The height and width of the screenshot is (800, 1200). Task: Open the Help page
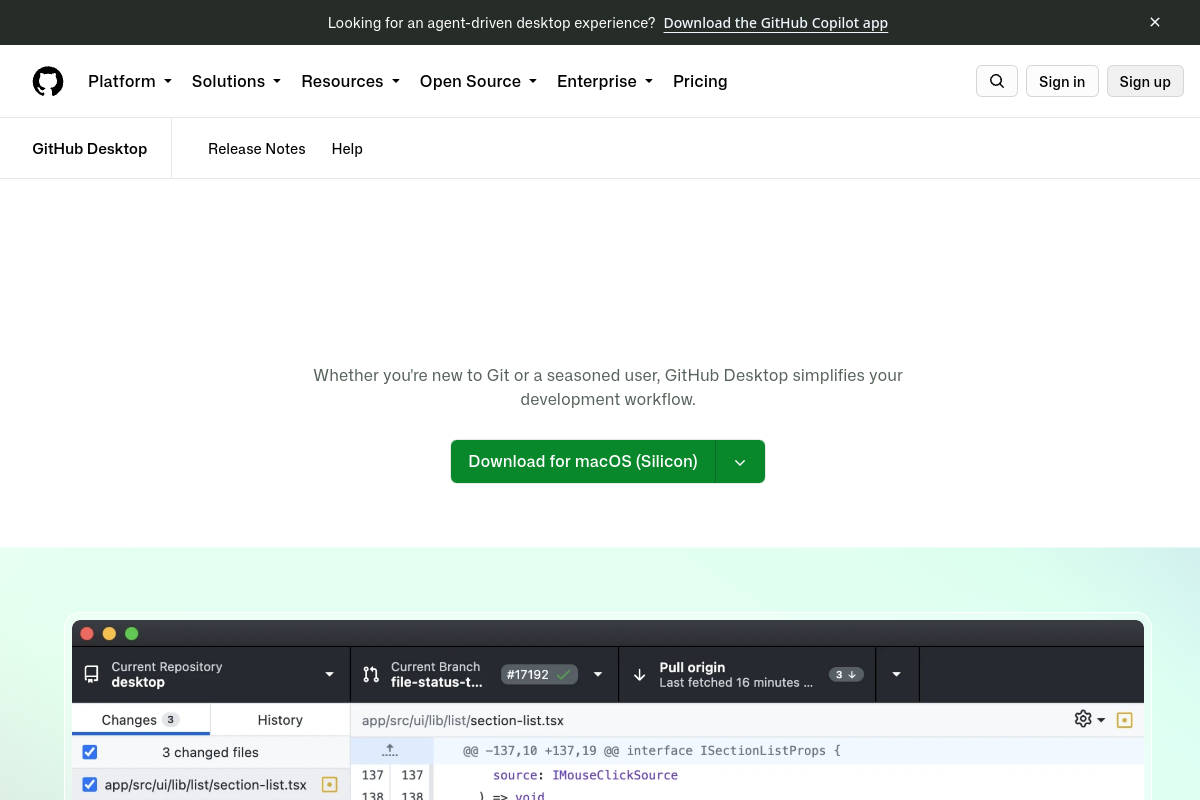pos(347,149)
